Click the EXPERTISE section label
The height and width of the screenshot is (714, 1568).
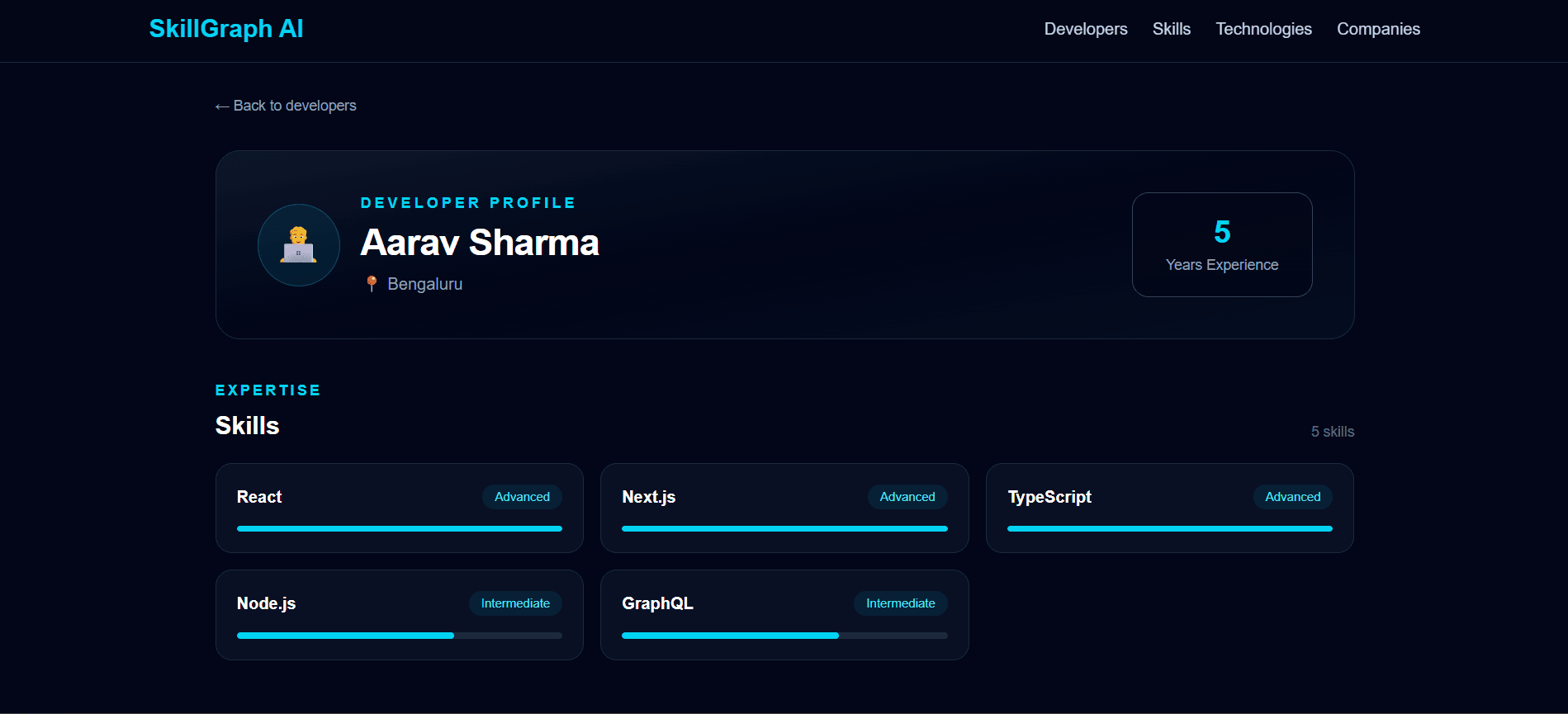coord(268,390)
